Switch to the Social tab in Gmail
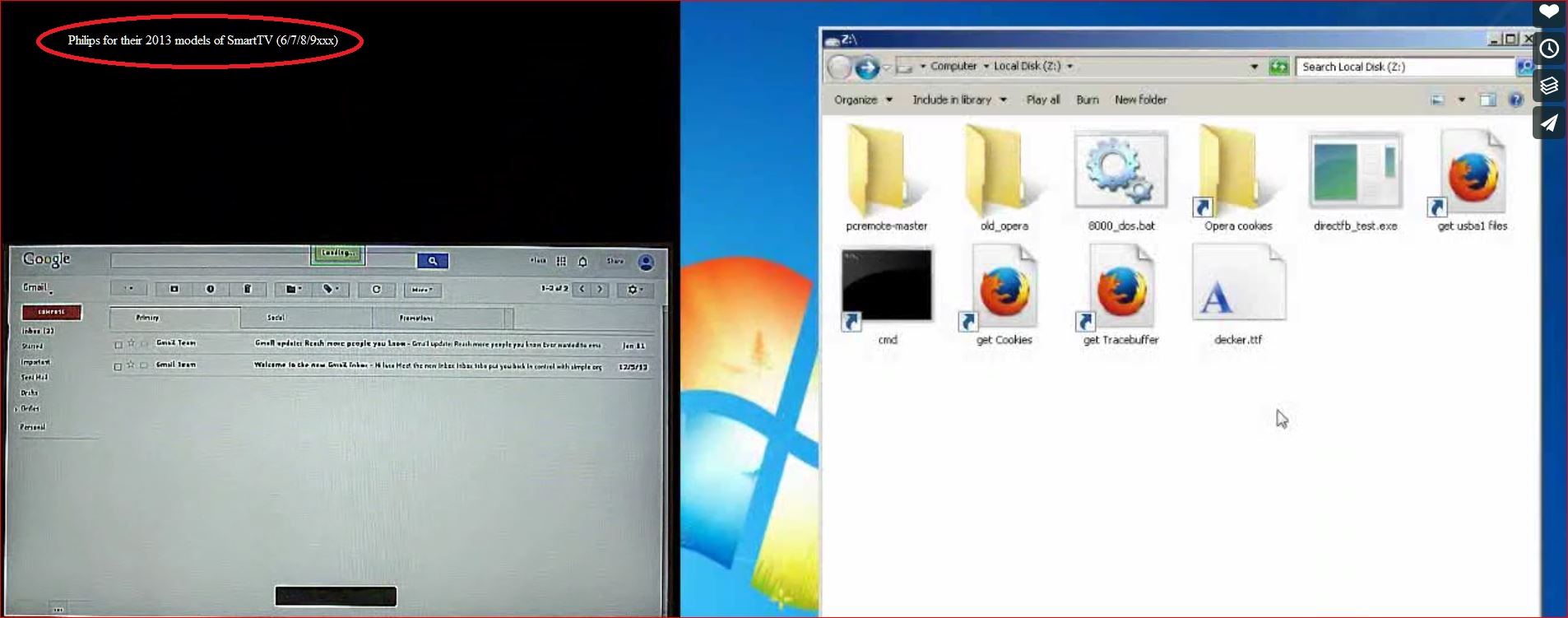 click(x=276, y=318)
